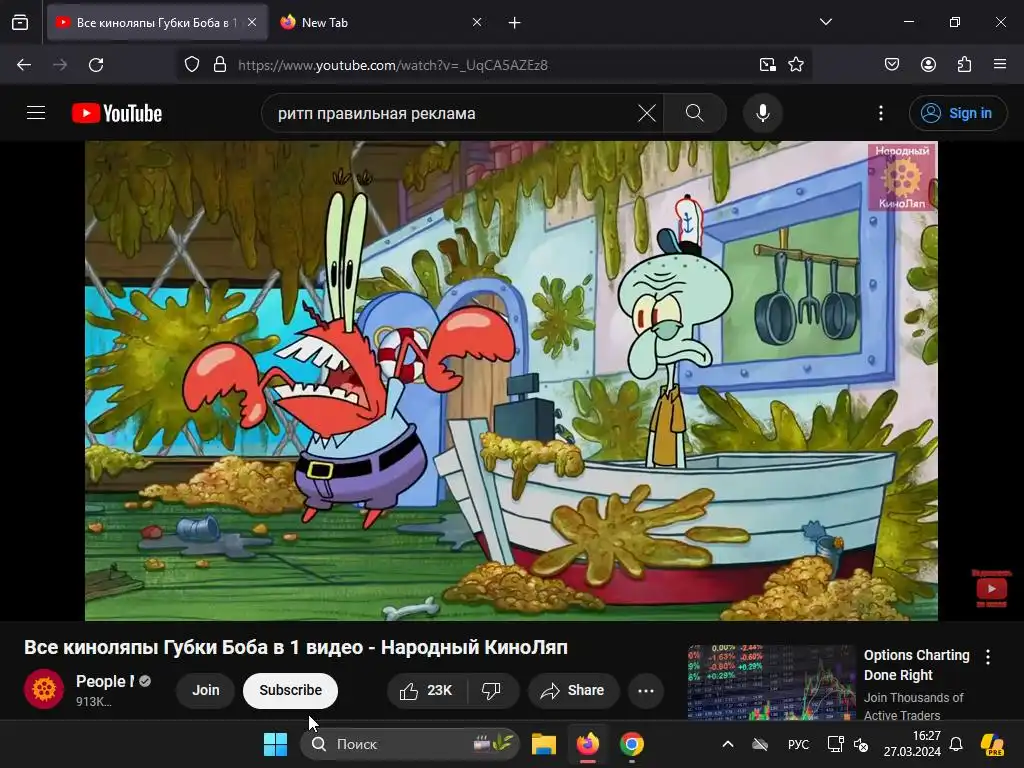Open Options Charting ad thumbnail
The width and height of the screenshot is (1024, 768).
click(771, 682)
